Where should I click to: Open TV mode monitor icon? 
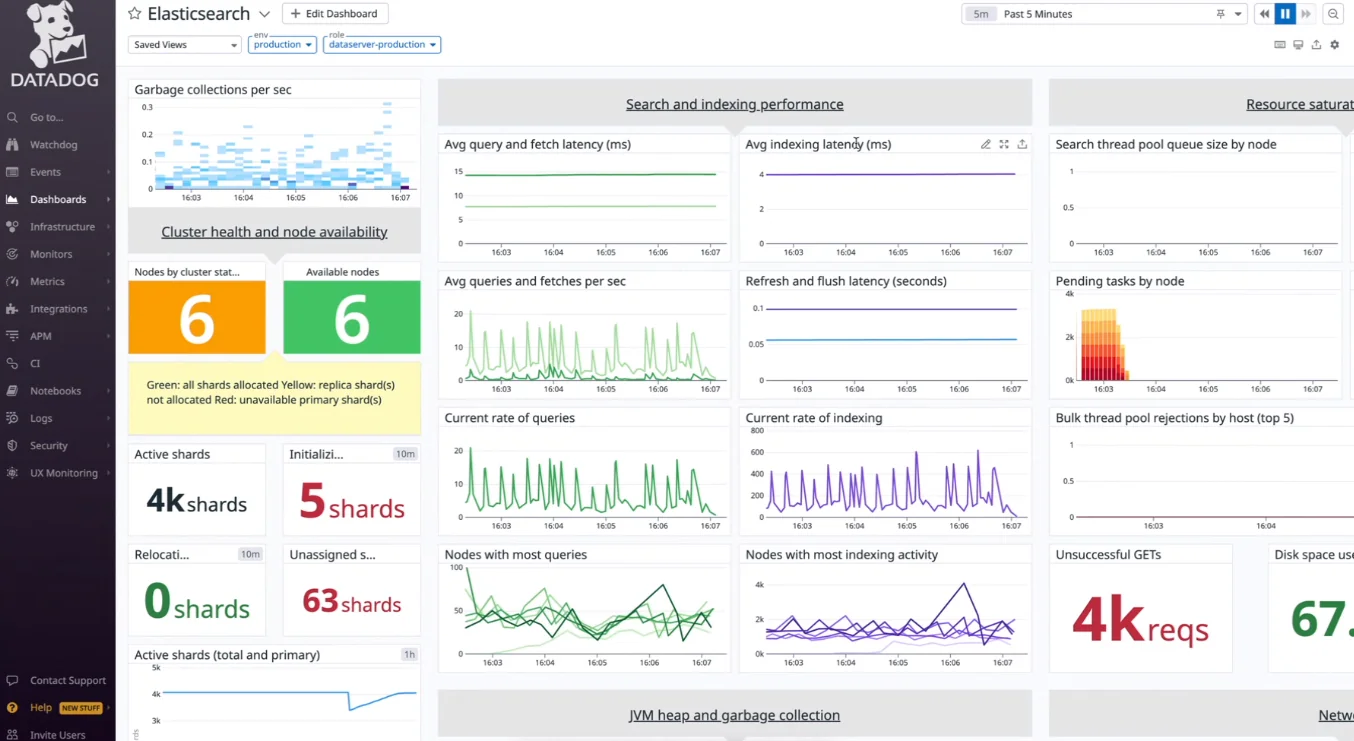[1298, 45]
